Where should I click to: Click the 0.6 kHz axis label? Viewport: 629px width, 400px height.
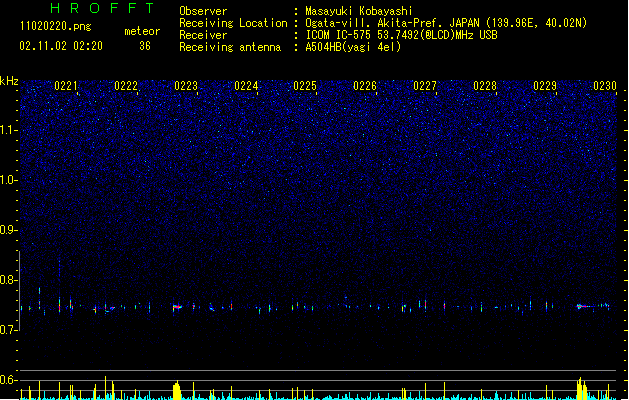pos(8,380)
